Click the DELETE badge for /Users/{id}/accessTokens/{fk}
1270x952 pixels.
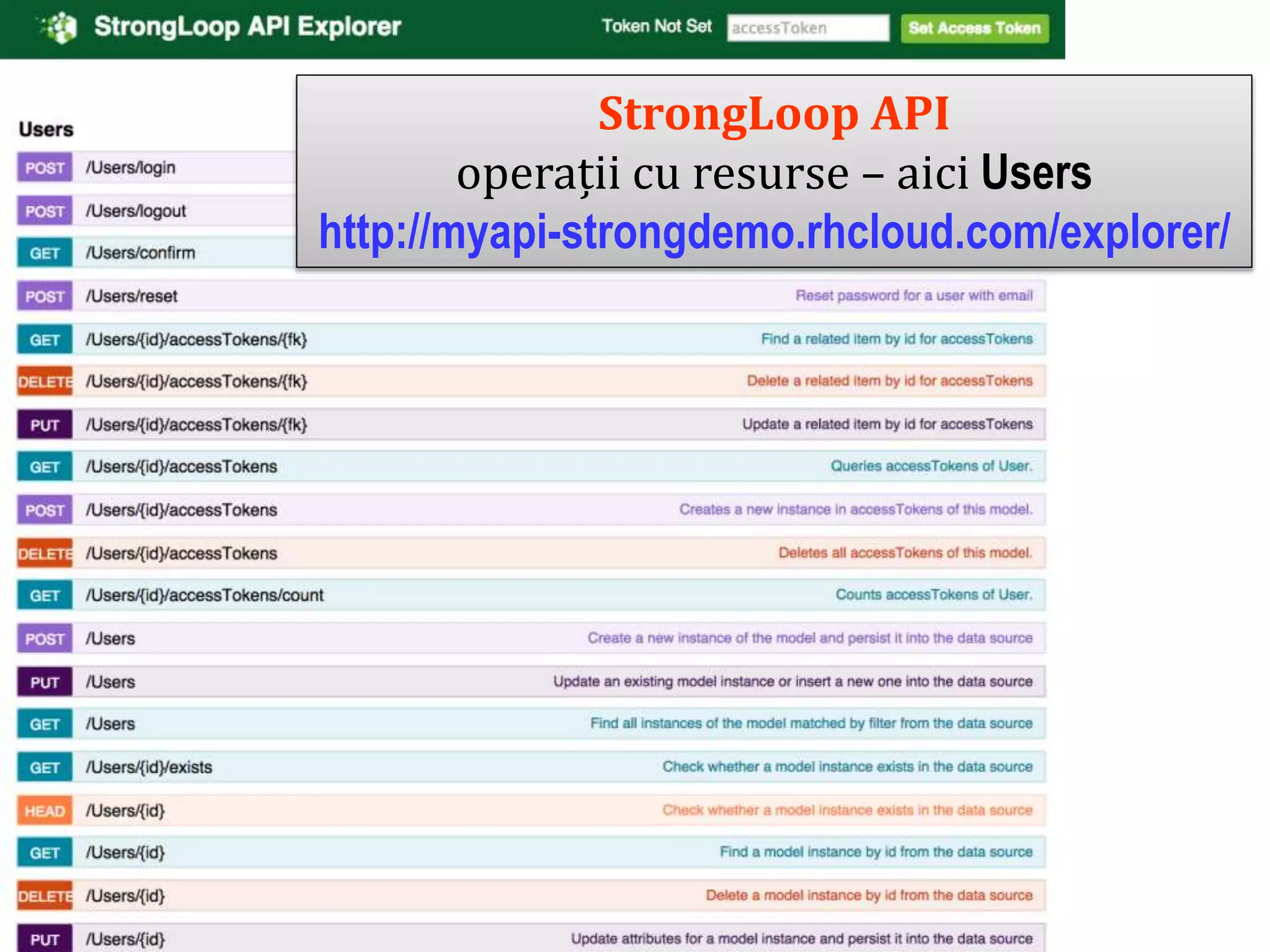45,382
